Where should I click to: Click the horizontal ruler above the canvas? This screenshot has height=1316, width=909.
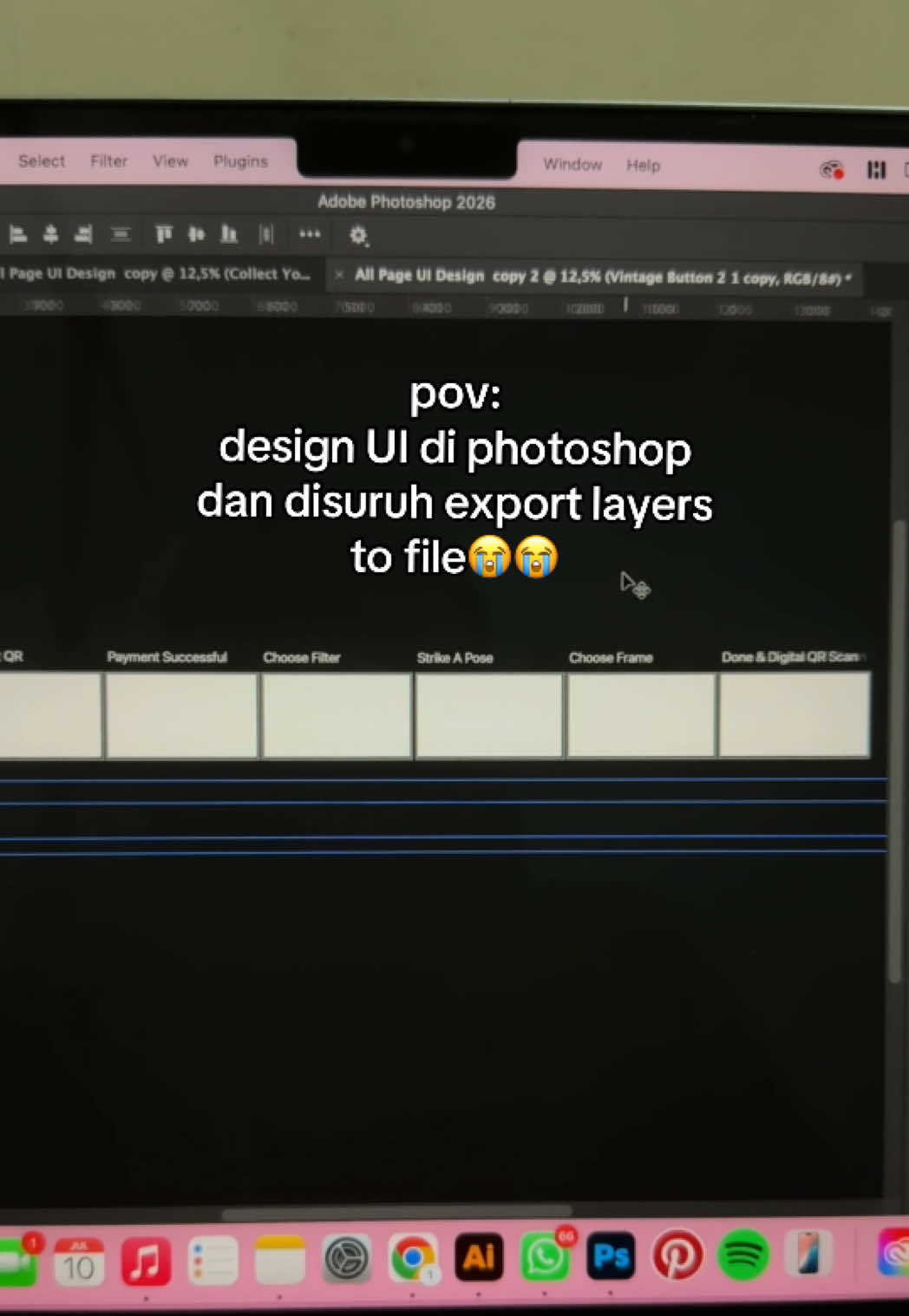pos(444,308)
